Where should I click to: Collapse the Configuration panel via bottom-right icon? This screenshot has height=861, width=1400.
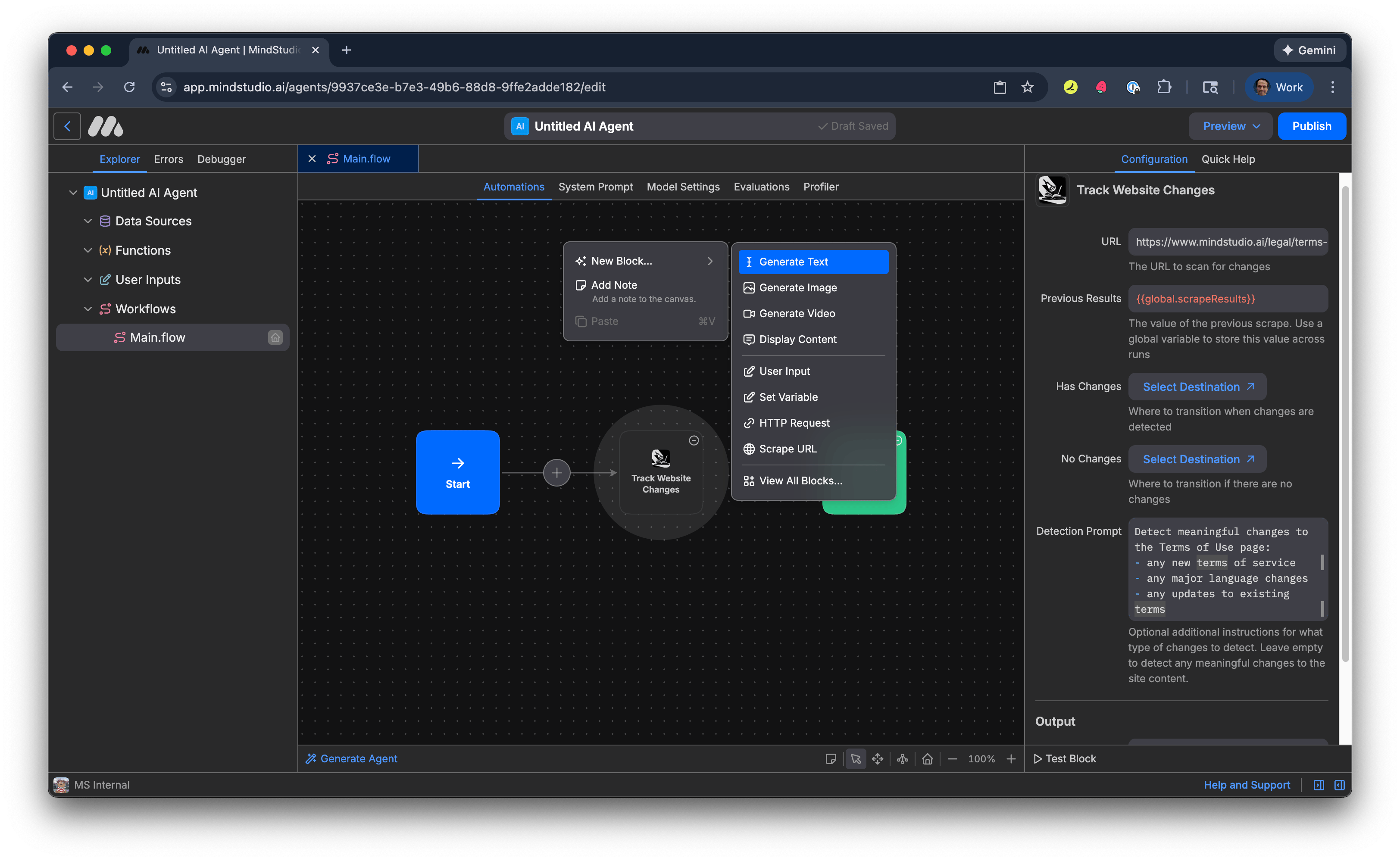[1340, 785]
